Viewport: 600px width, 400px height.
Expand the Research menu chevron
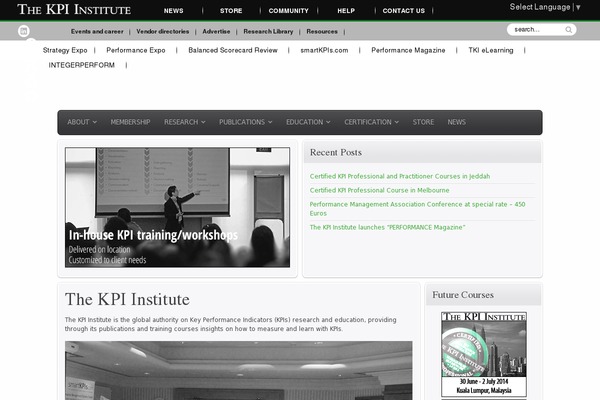[x=203, y=122]
